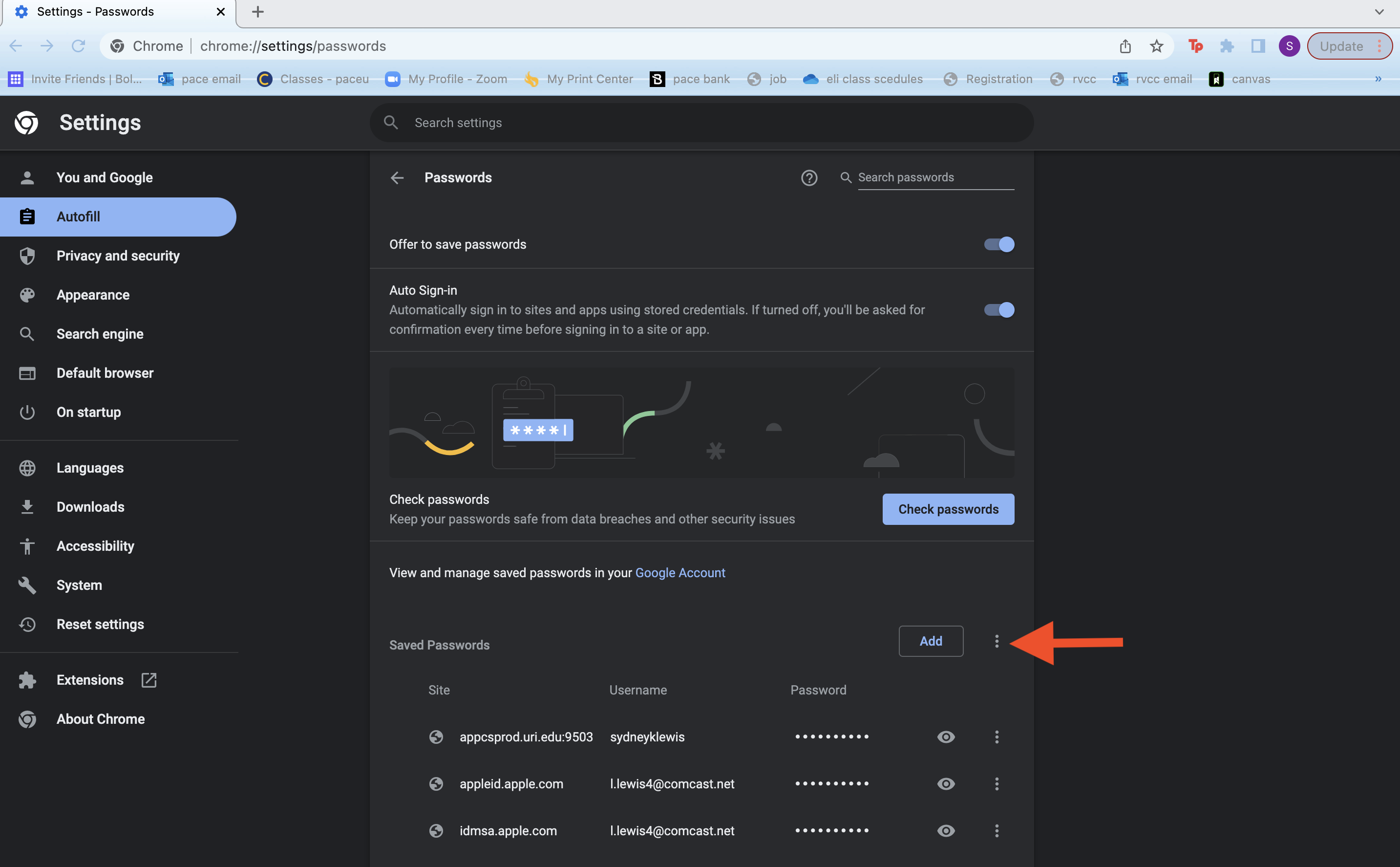Open the Google Account link

click(679, 573)
